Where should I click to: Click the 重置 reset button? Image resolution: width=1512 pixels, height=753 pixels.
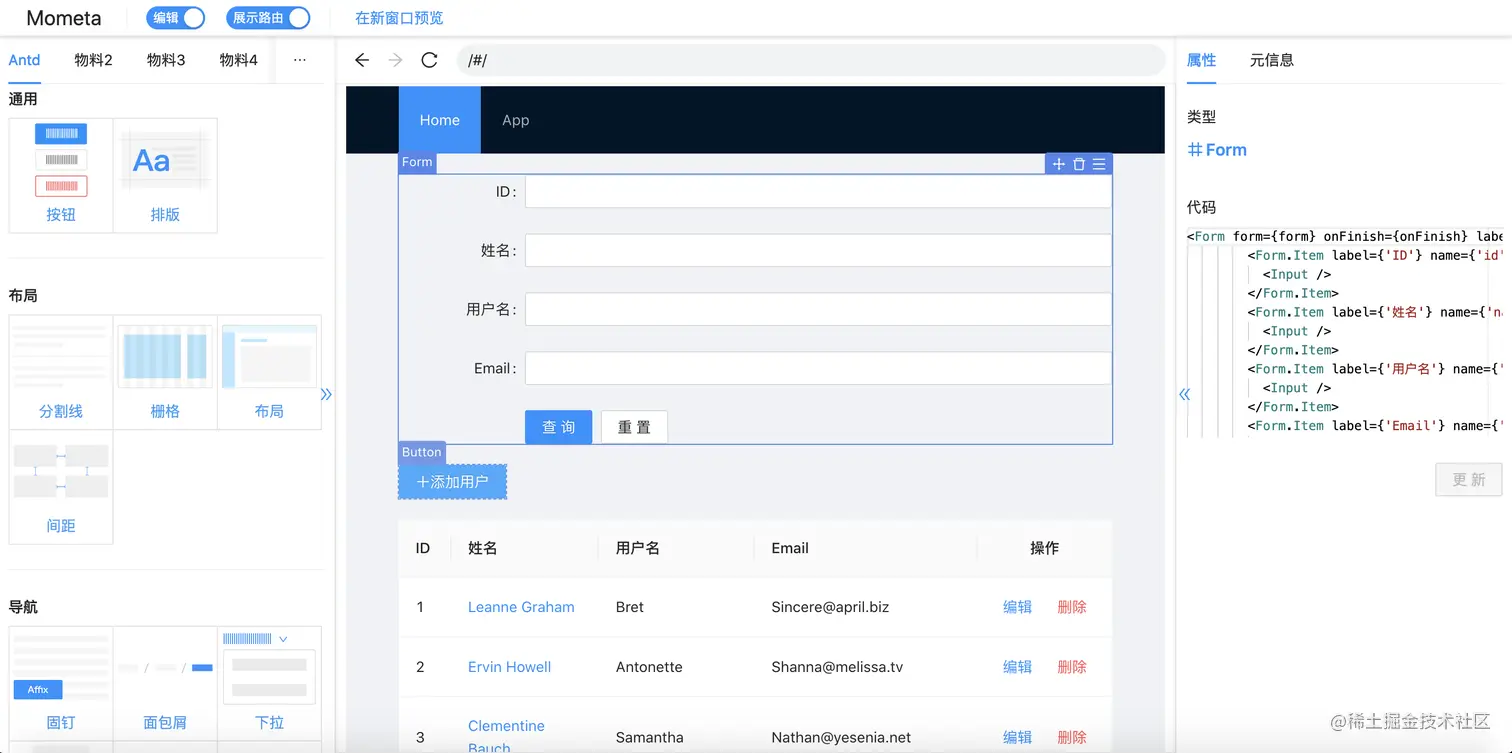pos(634,427)
